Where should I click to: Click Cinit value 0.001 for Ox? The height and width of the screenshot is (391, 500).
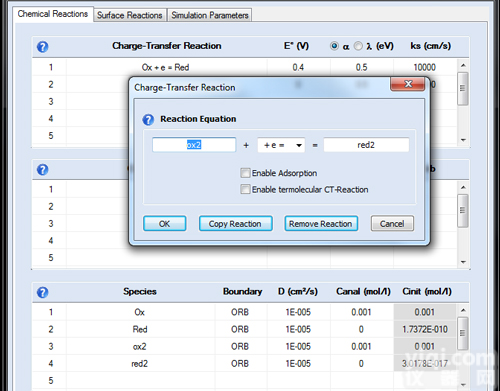pos(425,312)
